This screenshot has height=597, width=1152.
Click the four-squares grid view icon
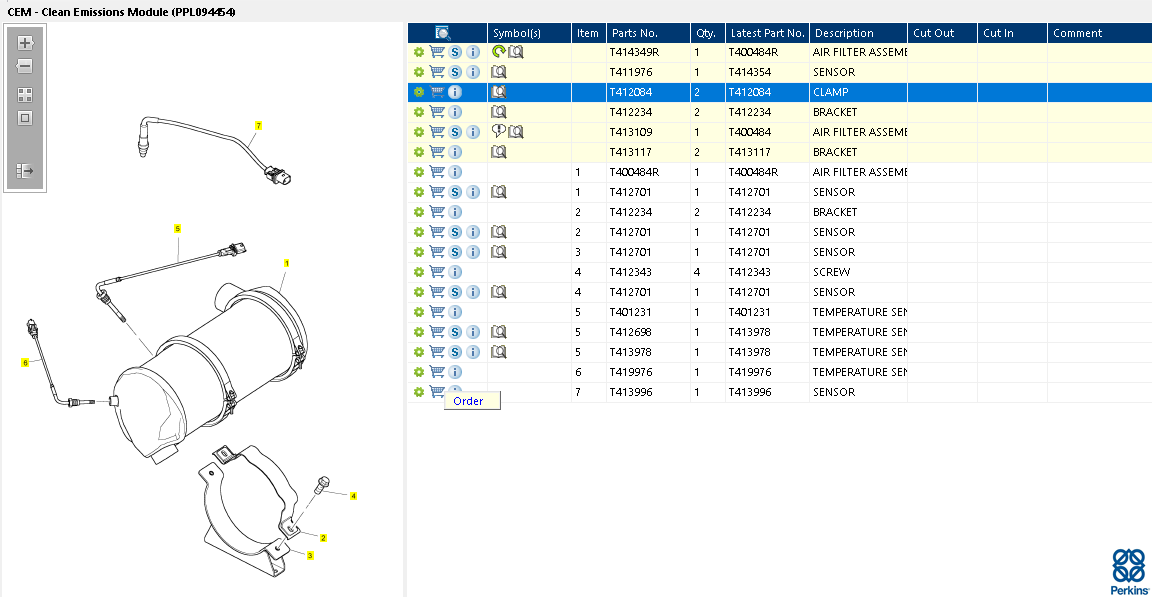click(x=25, y=95)
